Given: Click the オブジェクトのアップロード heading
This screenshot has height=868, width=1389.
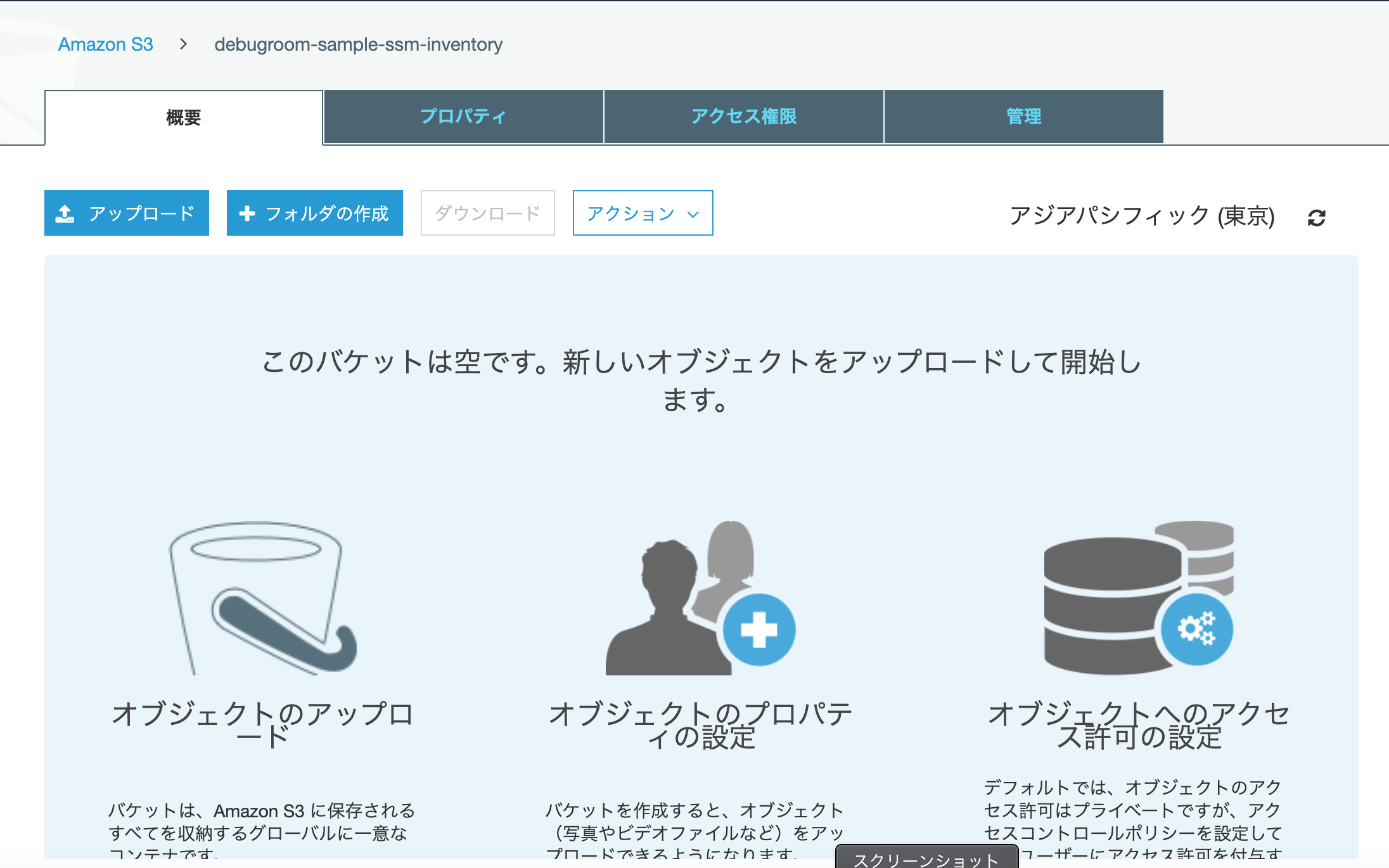Looking at the screenshot, I should (x=263, y=725).
